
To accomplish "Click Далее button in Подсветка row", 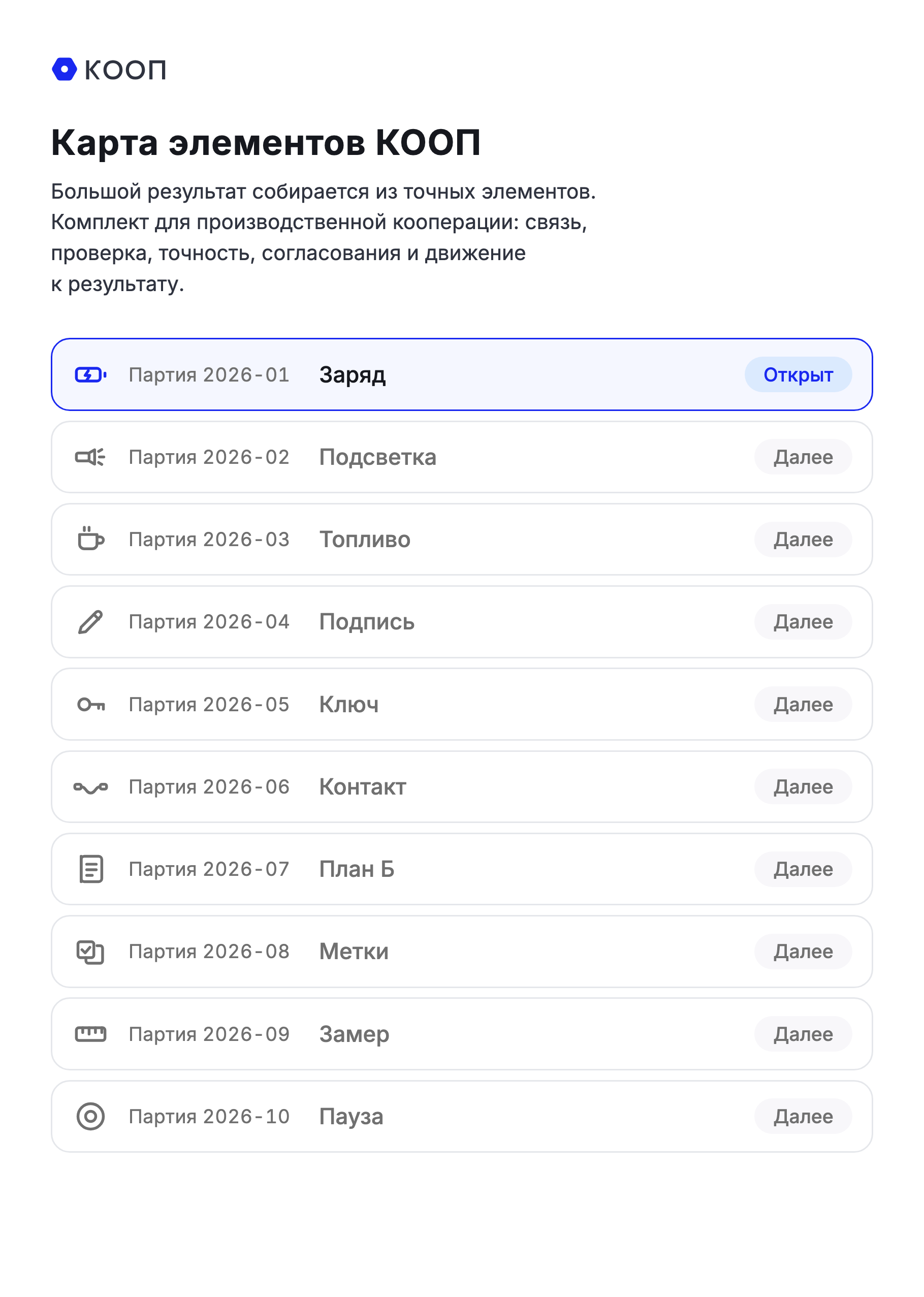I will coord(803,457).
